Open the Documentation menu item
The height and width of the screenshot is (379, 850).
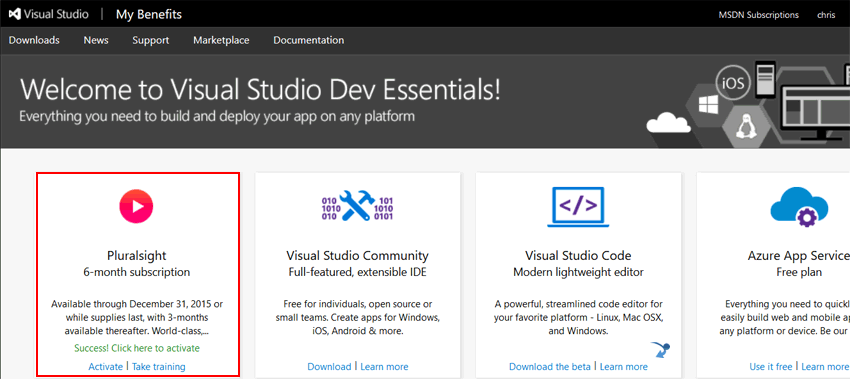click(x=308, y=40)
